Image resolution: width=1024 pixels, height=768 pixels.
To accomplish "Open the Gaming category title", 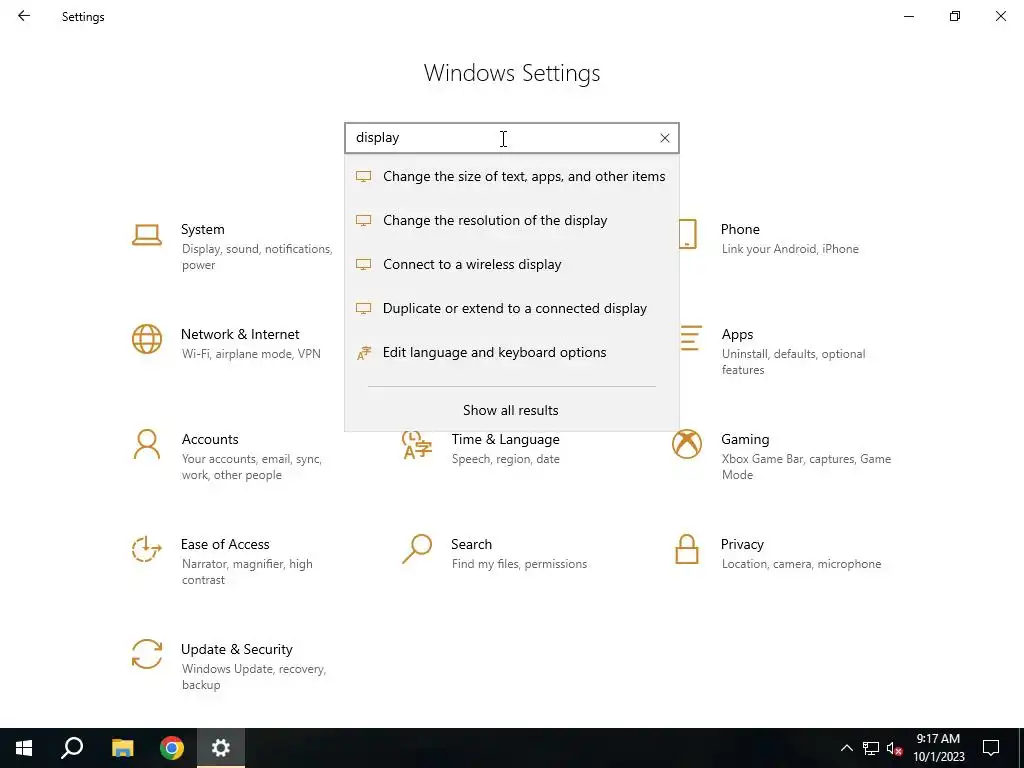I will [x=745, y=440].
